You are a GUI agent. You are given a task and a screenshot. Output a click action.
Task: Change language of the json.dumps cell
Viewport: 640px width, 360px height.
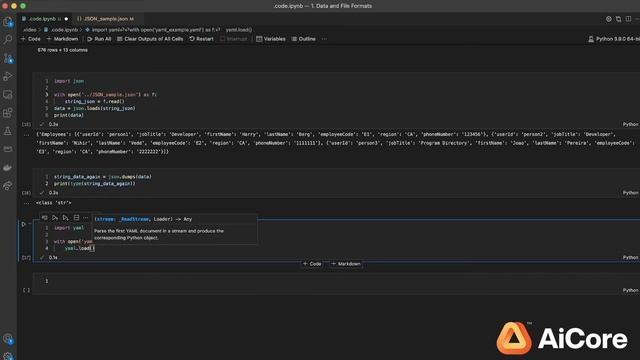pos(630,193)
